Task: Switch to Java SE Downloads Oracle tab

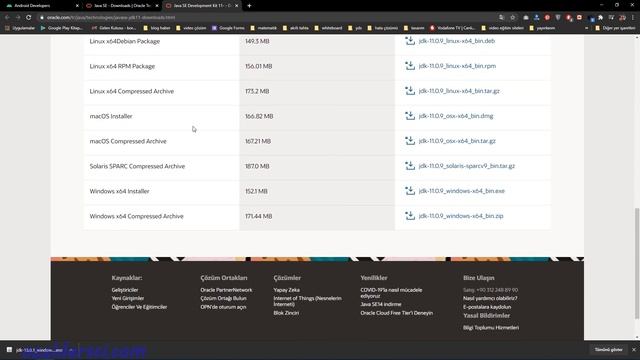Action: (x=122, y=6)
